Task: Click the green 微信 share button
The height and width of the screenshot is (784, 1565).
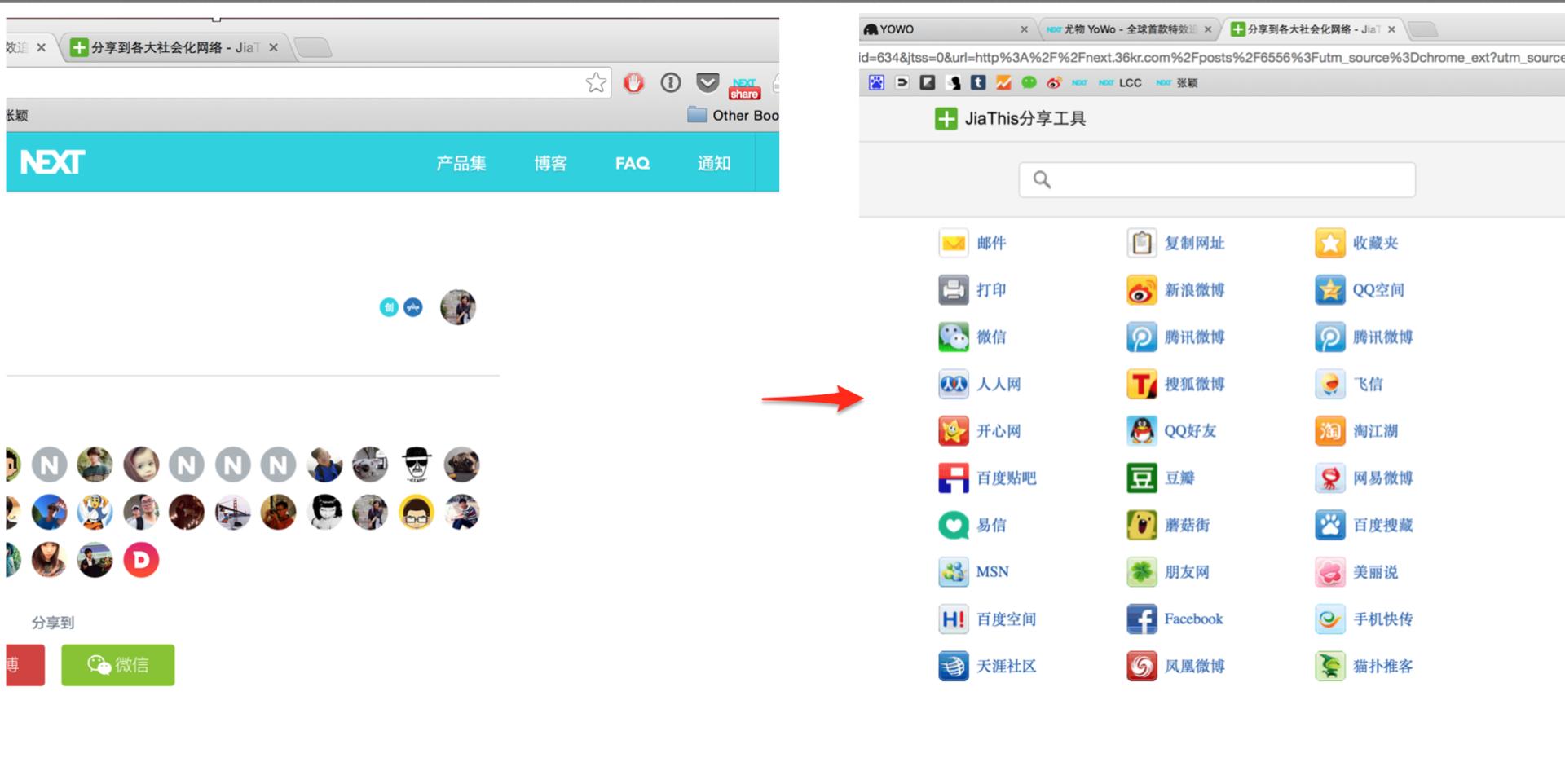Action: tap(118, 665)
